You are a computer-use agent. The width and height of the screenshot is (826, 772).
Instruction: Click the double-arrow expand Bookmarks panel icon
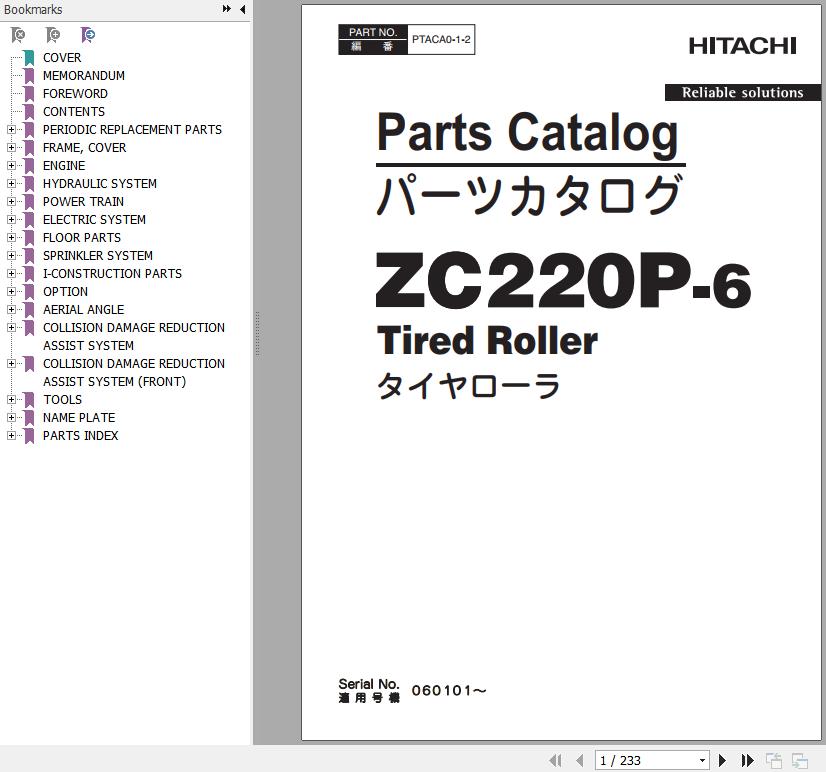(227, 9)
